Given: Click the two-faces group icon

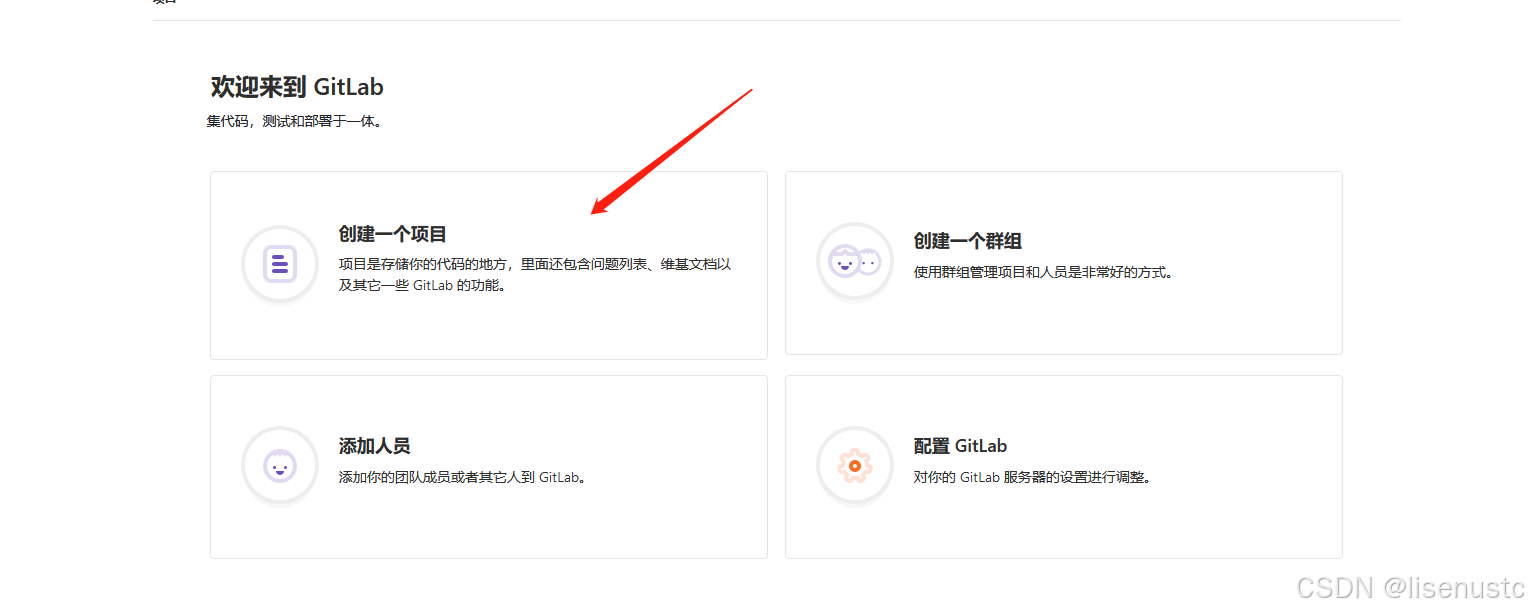Looking at the screenshot, I should (855, 263).
